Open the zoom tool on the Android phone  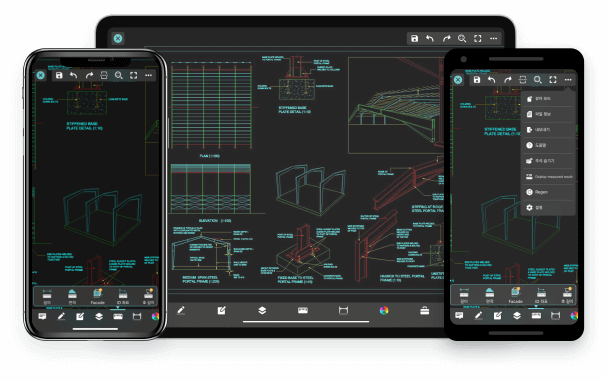(538, 79)
